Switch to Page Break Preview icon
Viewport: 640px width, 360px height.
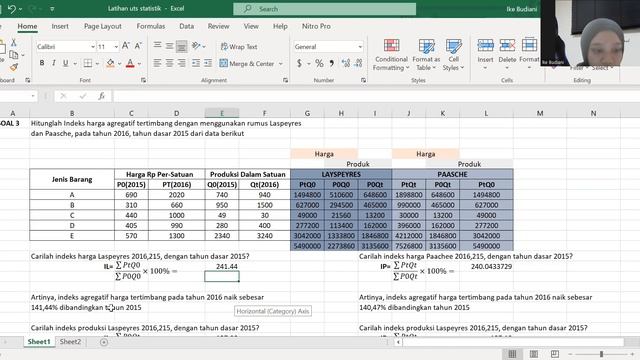pyautogui.click(x=555, y=353)
